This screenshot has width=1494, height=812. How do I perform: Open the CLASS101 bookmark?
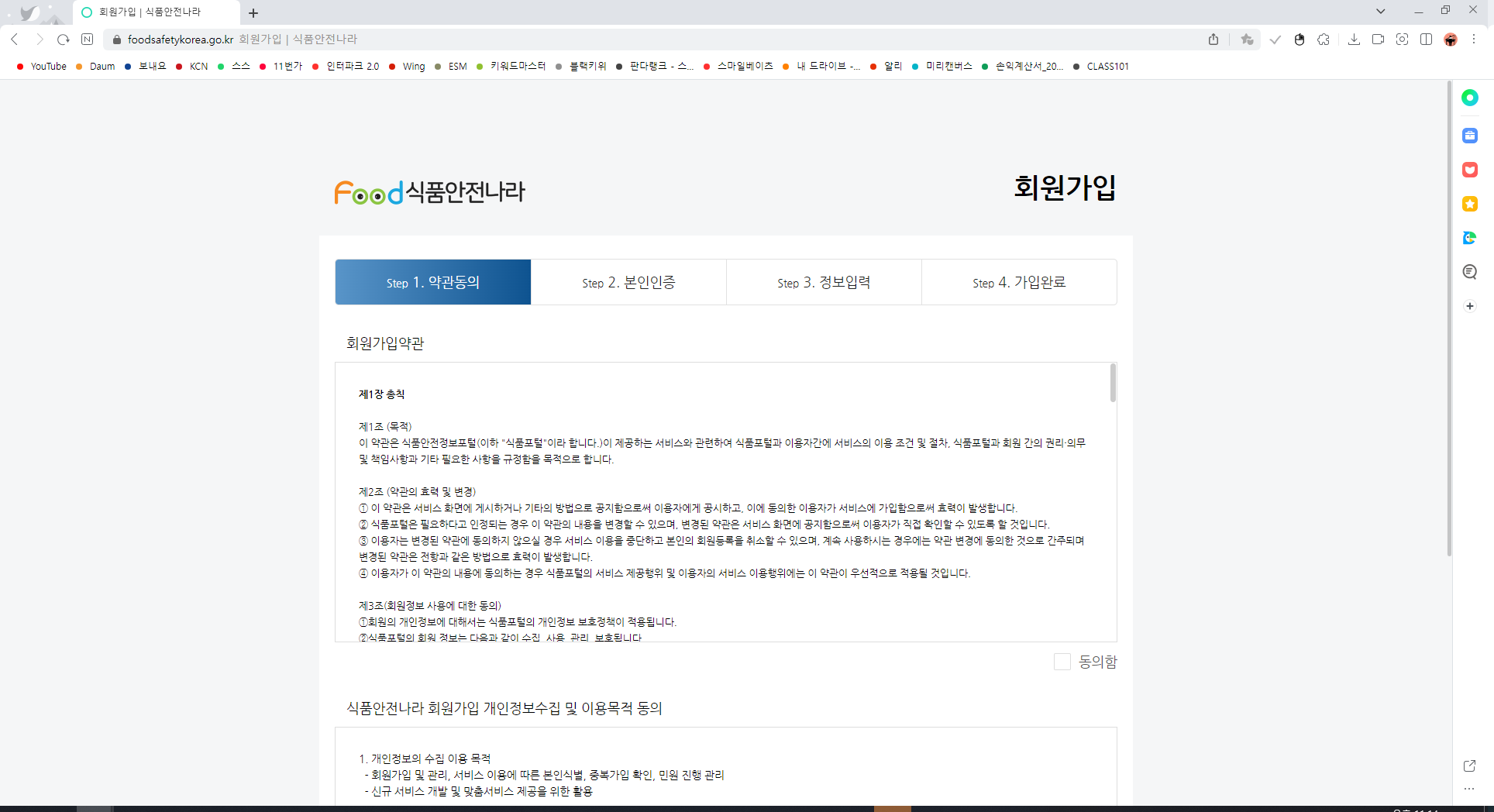point(1101,67)
